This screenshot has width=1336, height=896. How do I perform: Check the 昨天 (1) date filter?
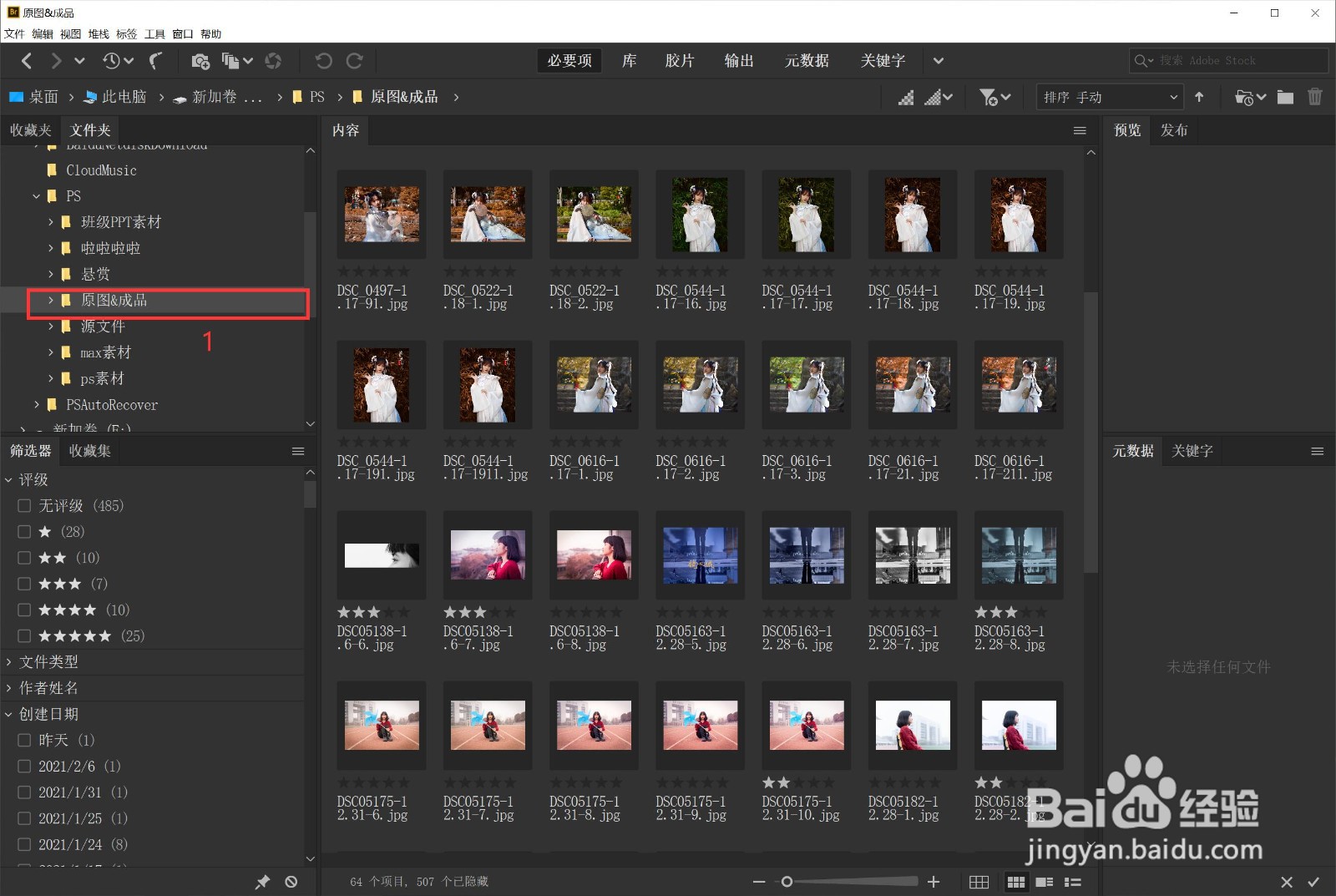(x=24, y=740)
